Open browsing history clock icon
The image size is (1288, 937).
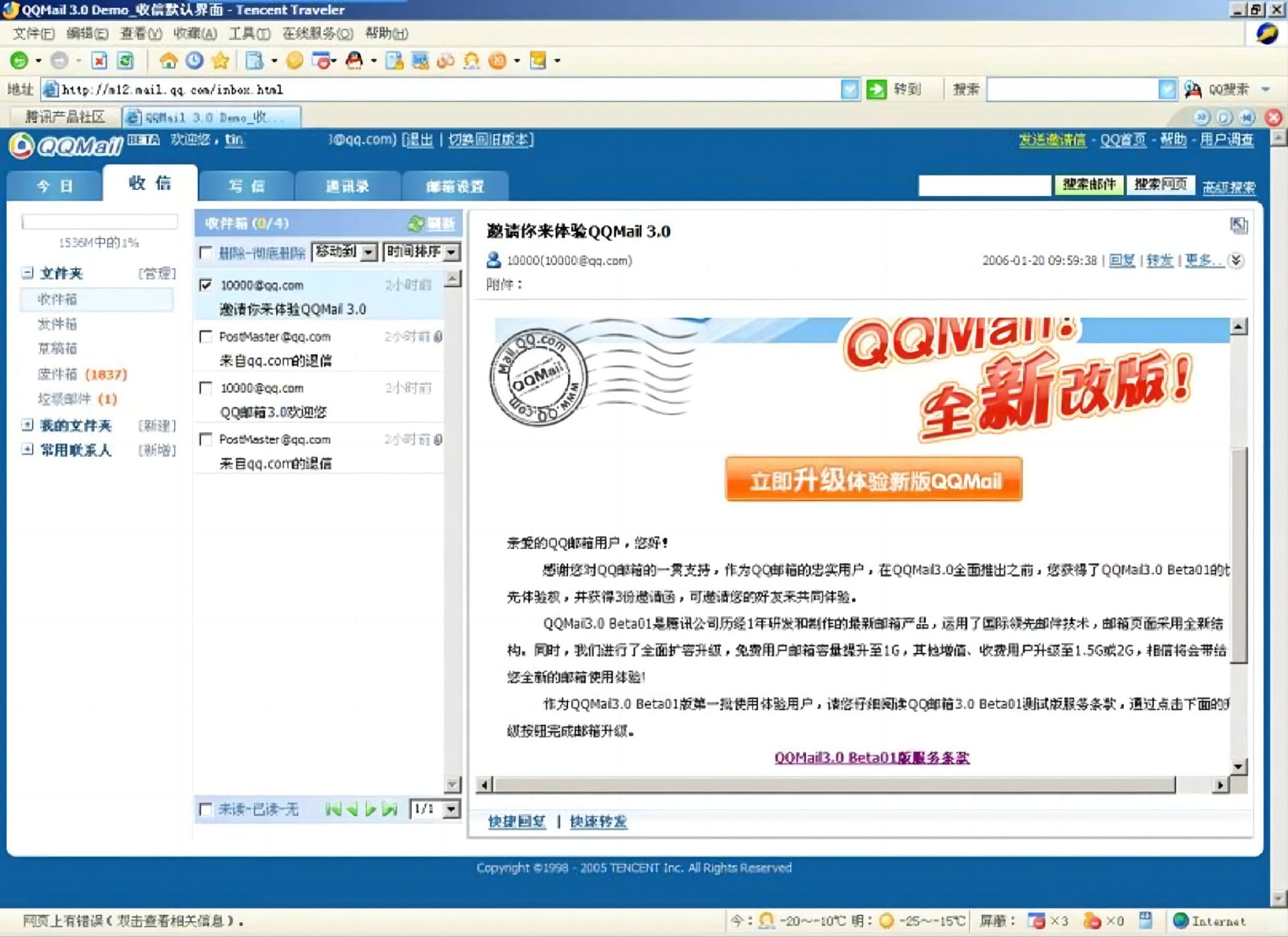(194, 60)
